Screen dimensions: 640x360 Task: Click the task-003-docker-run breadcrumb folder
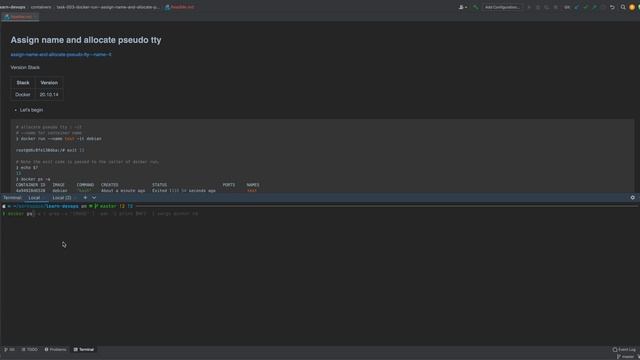click(107, 7)
